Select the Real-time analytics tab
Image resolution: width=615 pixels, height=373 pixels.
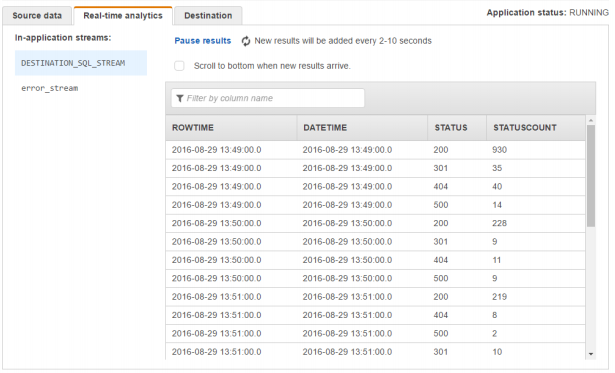pyautogui.click(x=123, y=16)
